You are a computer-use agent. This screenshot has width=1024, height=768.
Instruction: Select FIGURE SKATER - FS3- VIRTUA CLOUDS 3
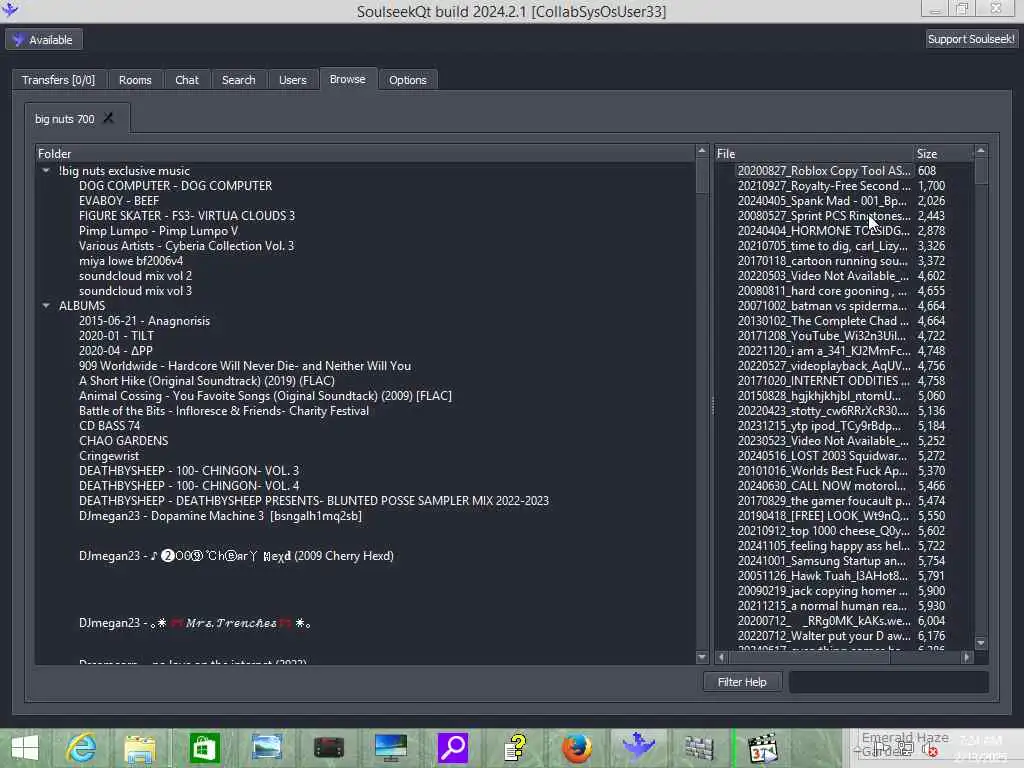pos(187,216)
